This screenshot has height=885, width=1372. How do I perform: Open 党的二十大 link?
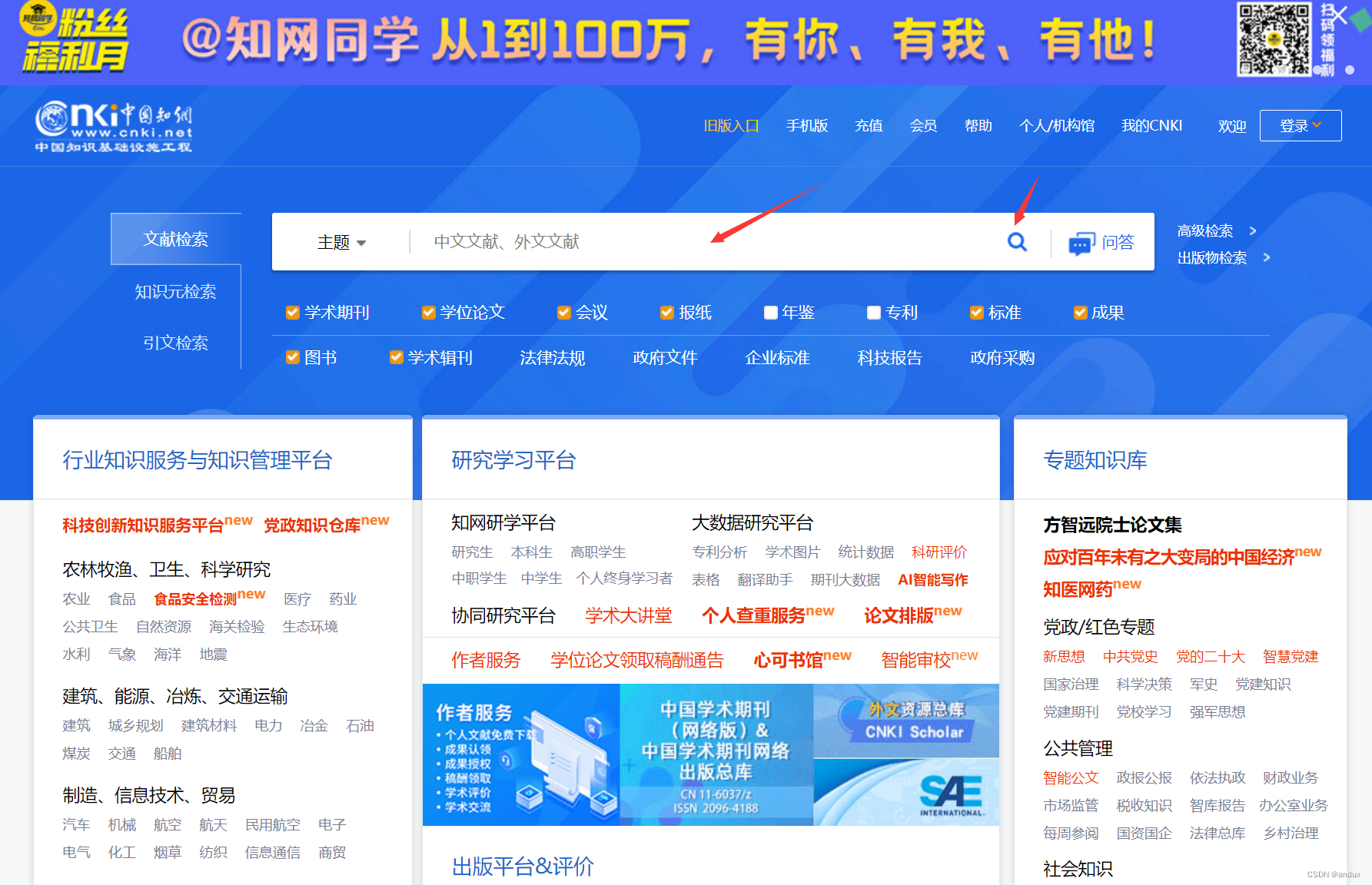[x=1211, y=657]
